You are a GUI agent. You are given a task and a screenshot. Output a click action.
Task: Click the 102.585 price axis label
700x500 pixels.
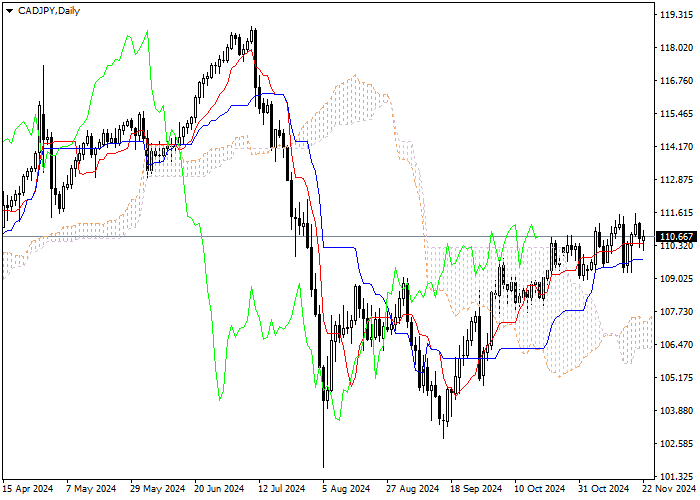coord(676,444)
